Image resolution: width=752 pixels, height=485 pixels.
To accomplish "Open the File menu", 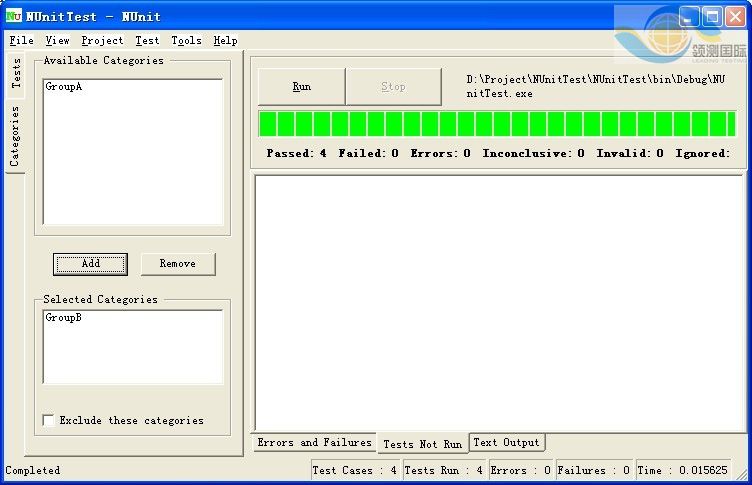I will click(x=22, y=40).
